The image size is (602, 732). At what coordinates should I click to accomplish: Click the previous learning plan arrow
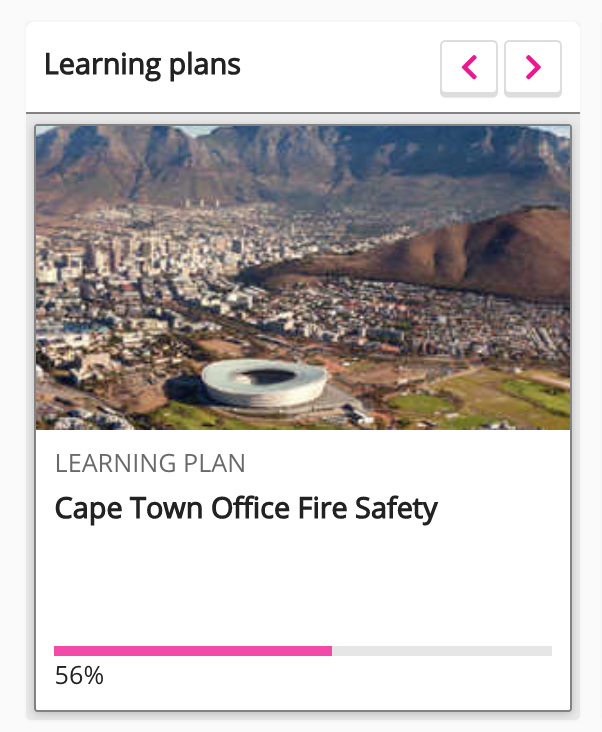pos(469,67)
